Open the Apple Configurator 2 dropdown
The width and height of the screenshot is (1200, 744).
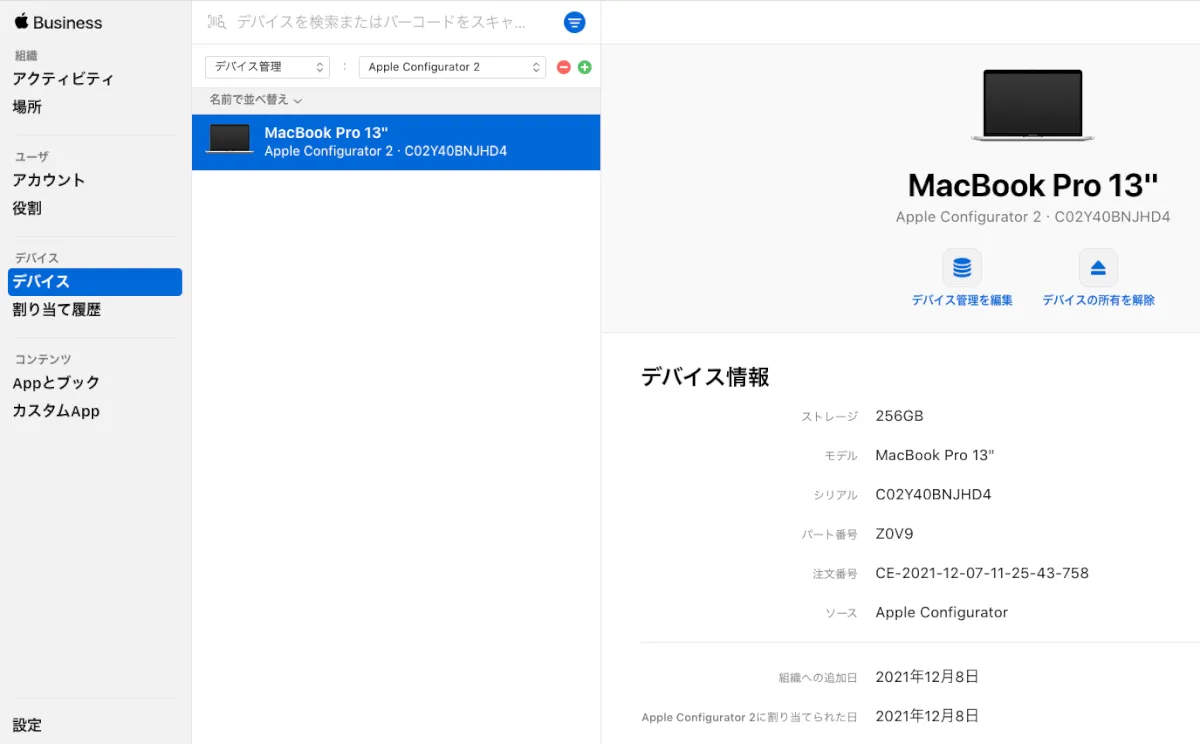(452, 67)
